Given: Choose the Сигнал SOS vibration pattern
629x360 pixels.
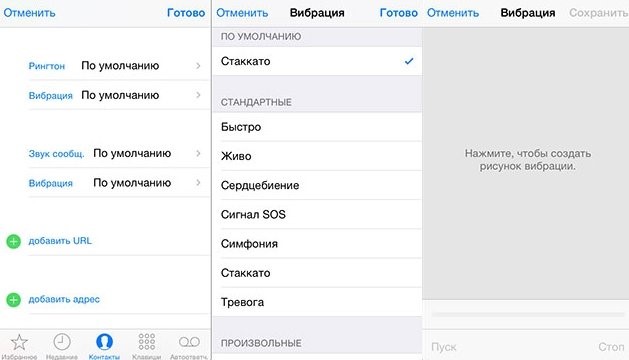Looking at the screenshot, I should 317,215.
